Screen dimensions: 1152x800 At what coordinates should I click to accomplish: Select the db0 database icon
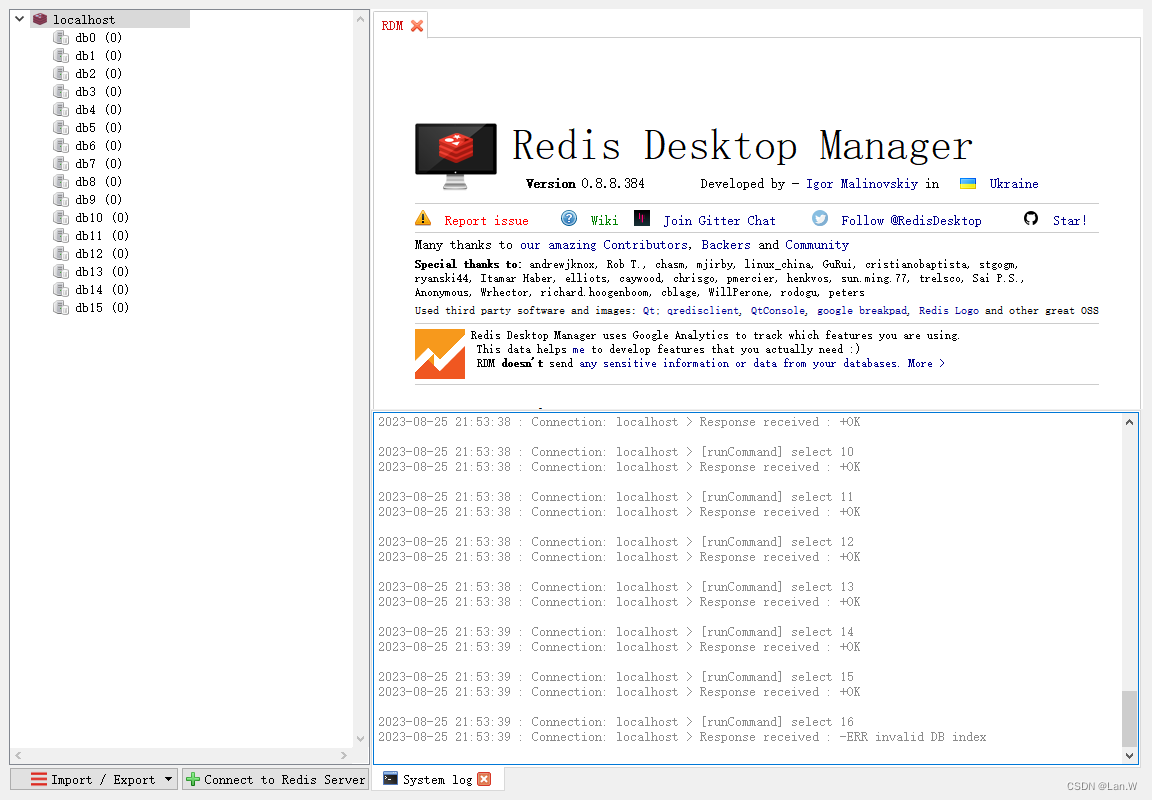(61, 37)
